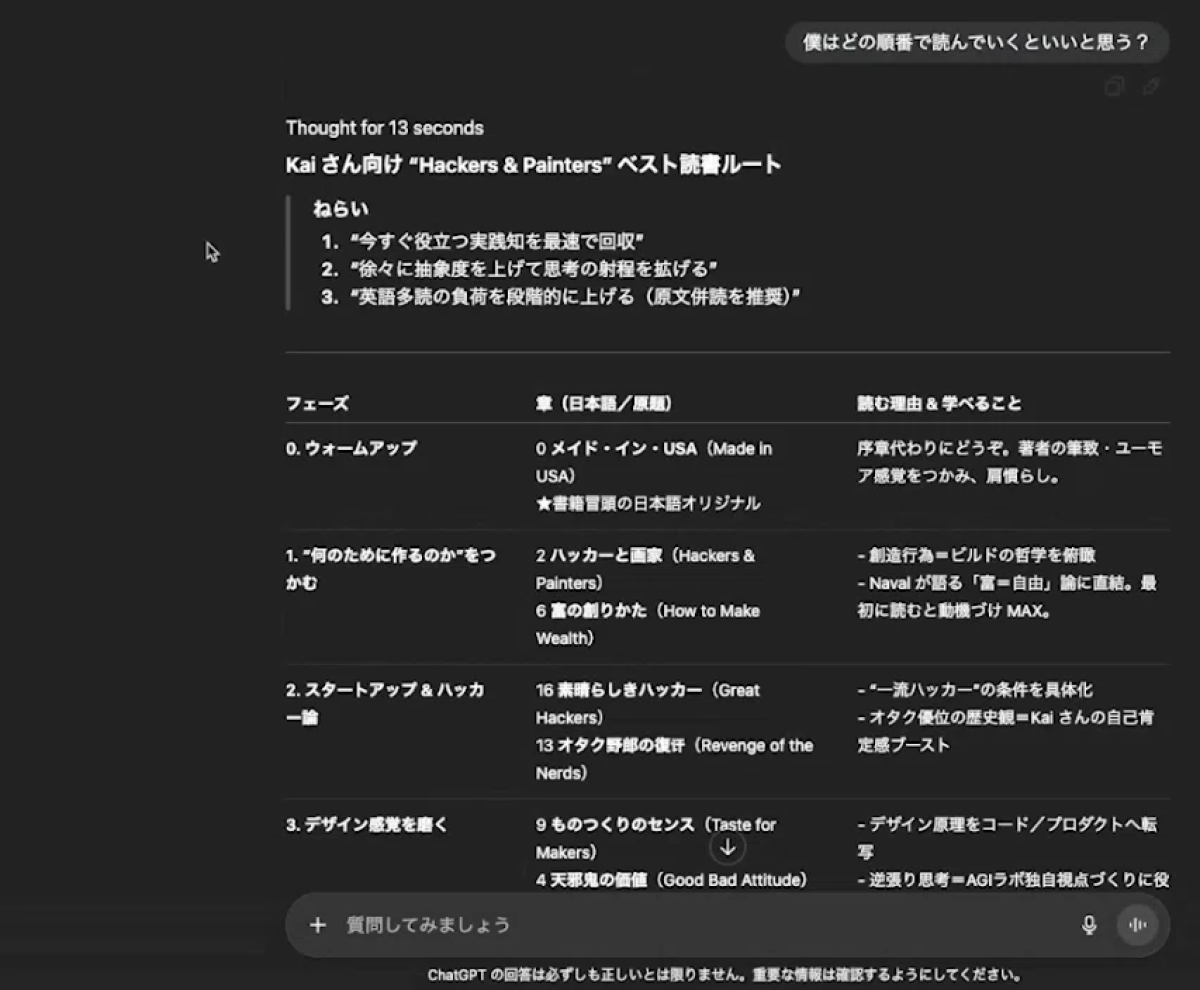Click the ChatGPT disclaimer text at bottom

pyautogui.click(x=725, y=975)
